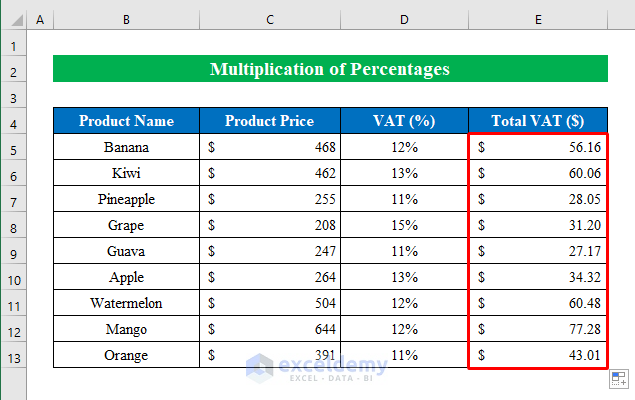Select the Total VAT cell 77.28
The width and height of the screenshot is (635, 400).
click(538, 329)
